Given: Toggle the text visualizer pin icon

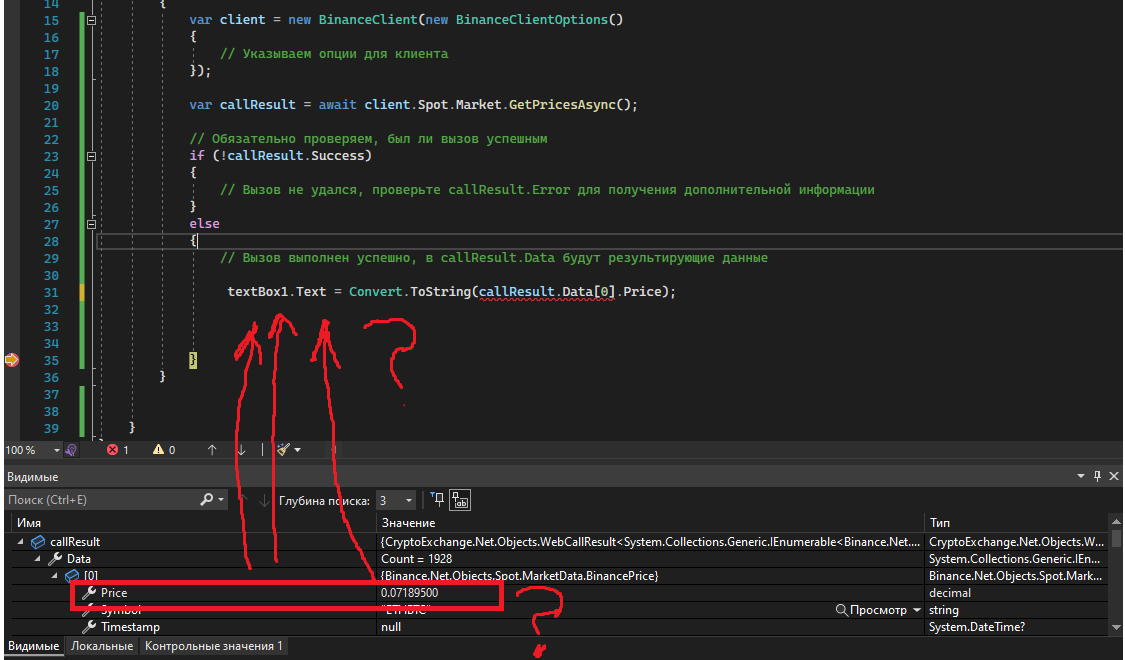Looking at the screenshot, I should point(460,500).
